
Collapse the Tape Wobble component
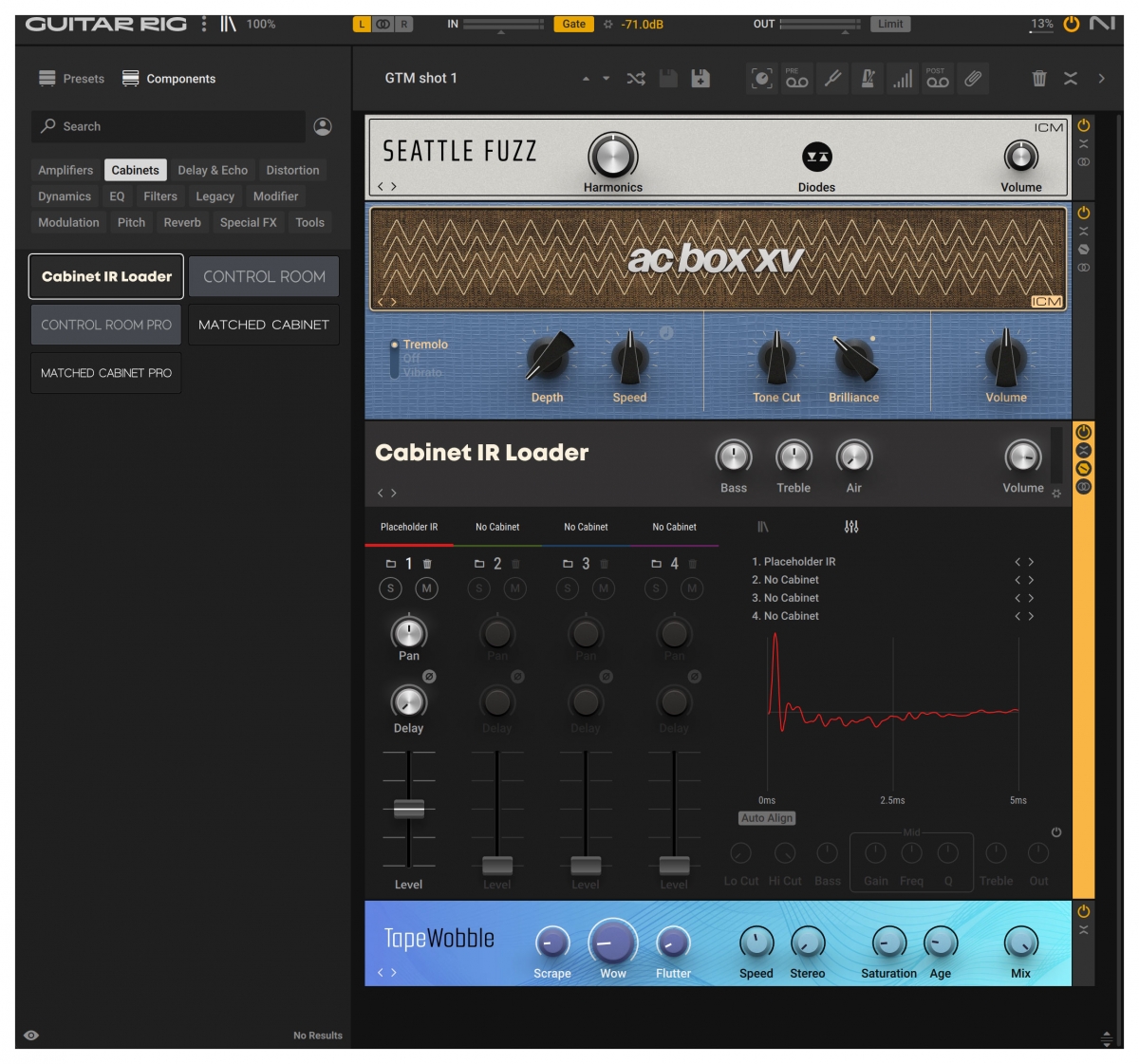(1084, 930)
